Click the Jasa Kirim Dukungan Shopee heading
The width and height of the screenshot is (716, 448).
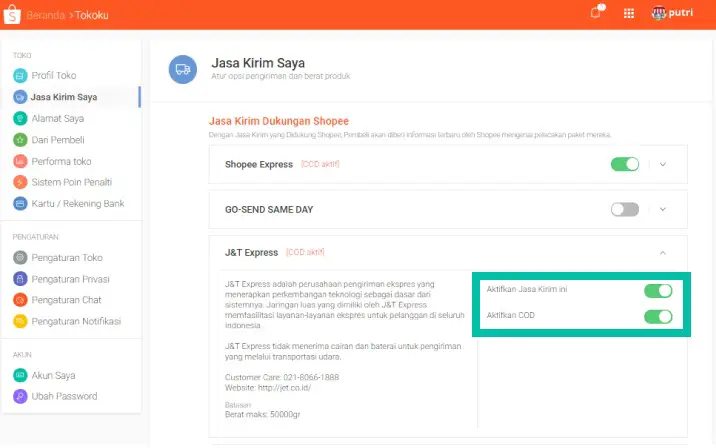click(279, 121)
